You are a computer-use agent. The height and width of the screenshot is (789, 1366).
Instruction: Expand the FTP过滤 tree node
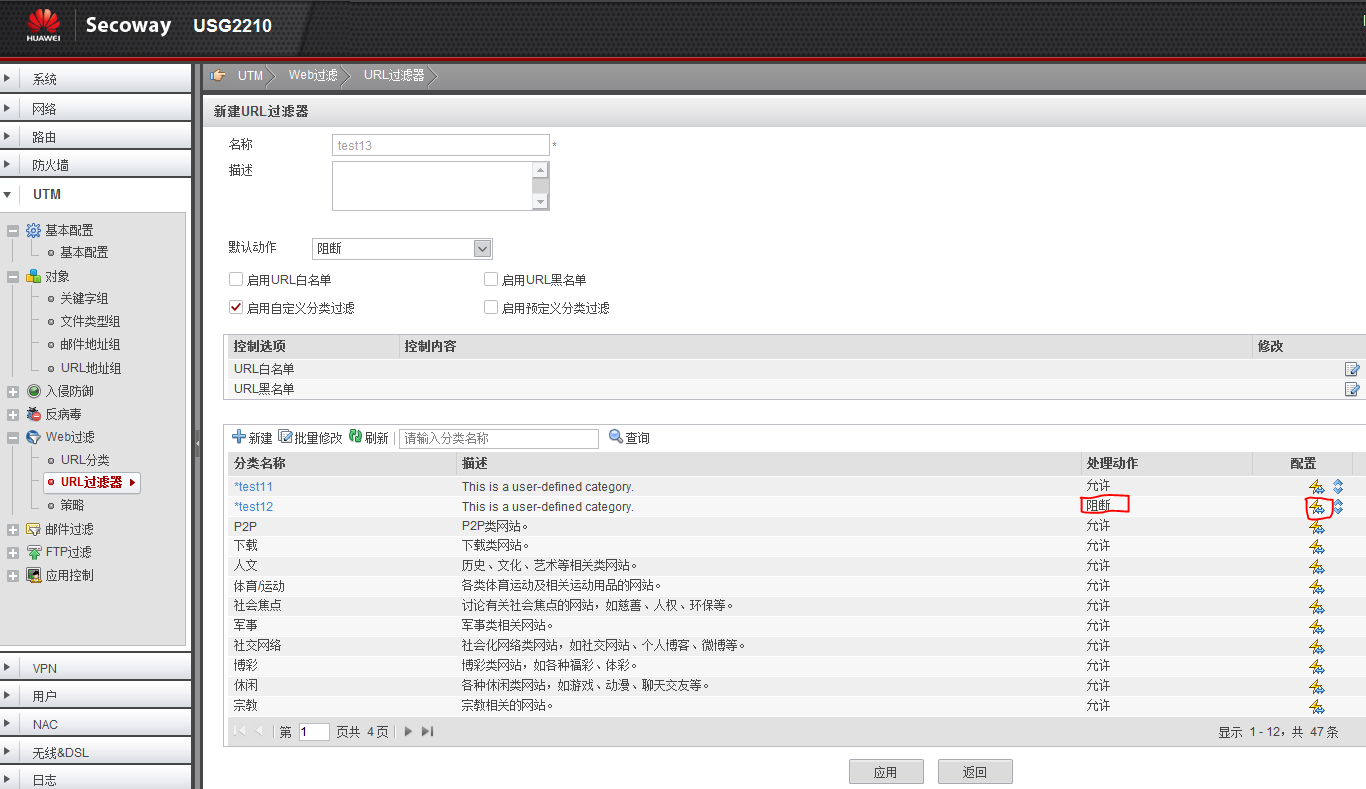13,553
